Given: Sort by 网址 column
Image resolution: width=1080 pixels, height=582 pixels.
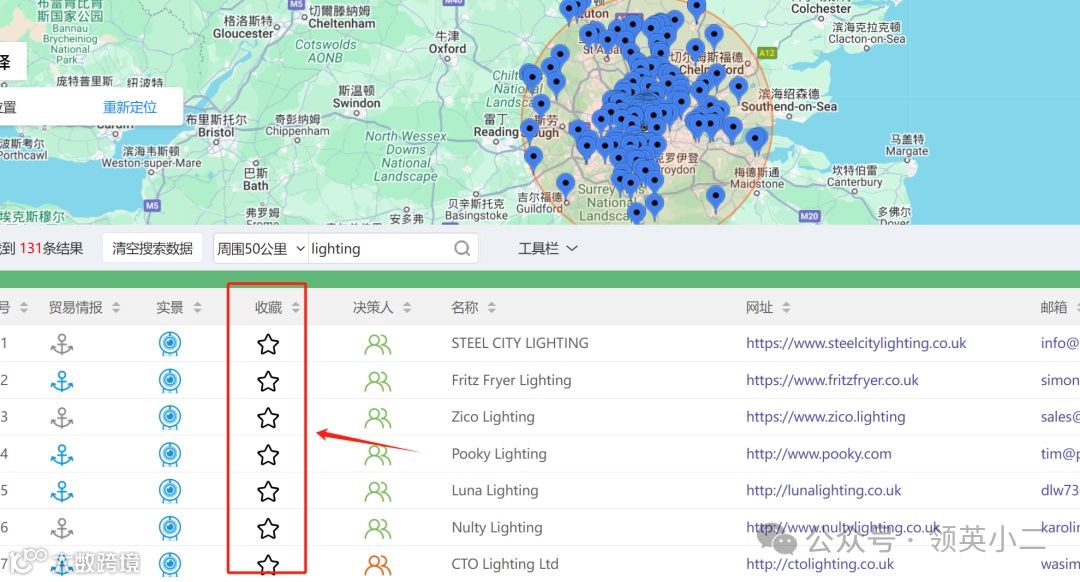Looking at the screenshot, I should click(786, 307).
